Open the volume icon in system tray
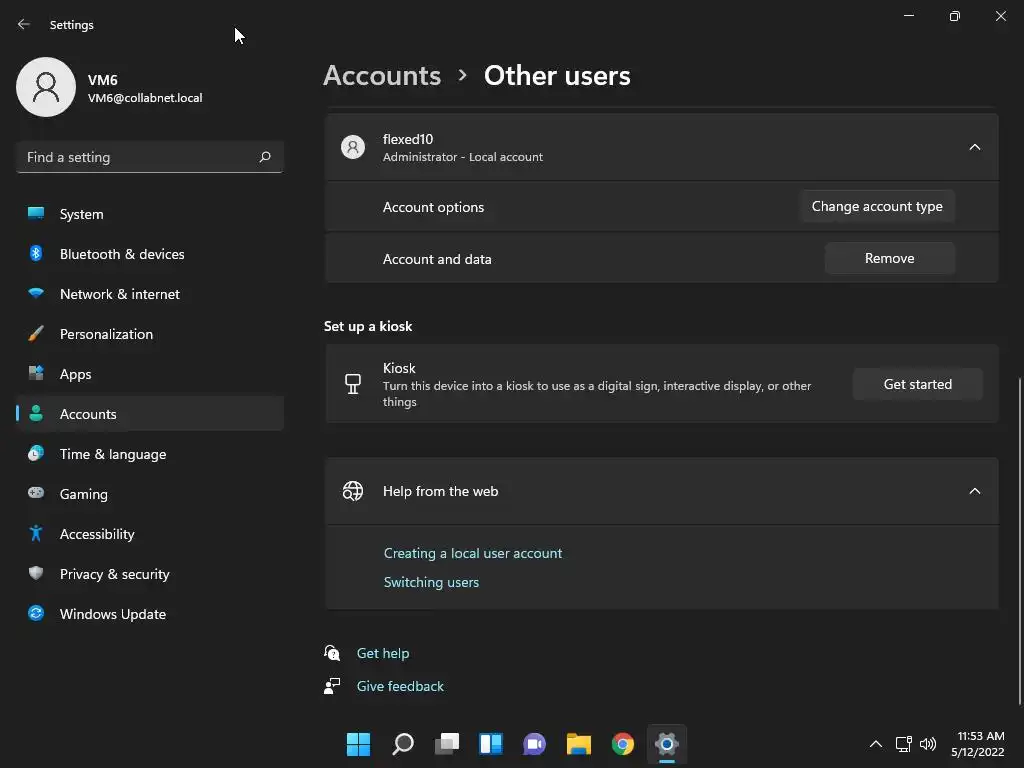Image resolution: width=1024 pixels, height=768 pixels. 927,744
